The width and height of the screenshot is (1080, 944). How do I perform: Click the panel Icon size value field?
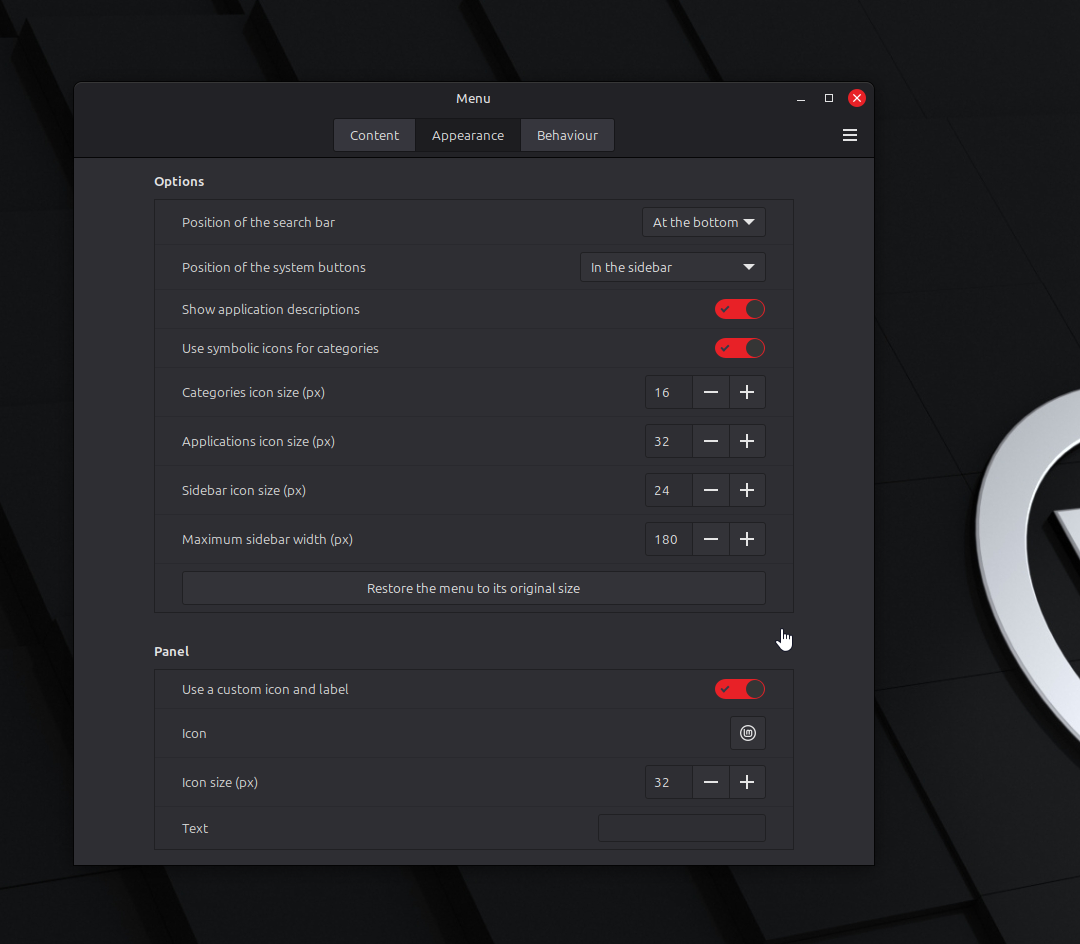click(x=669, y=782)
